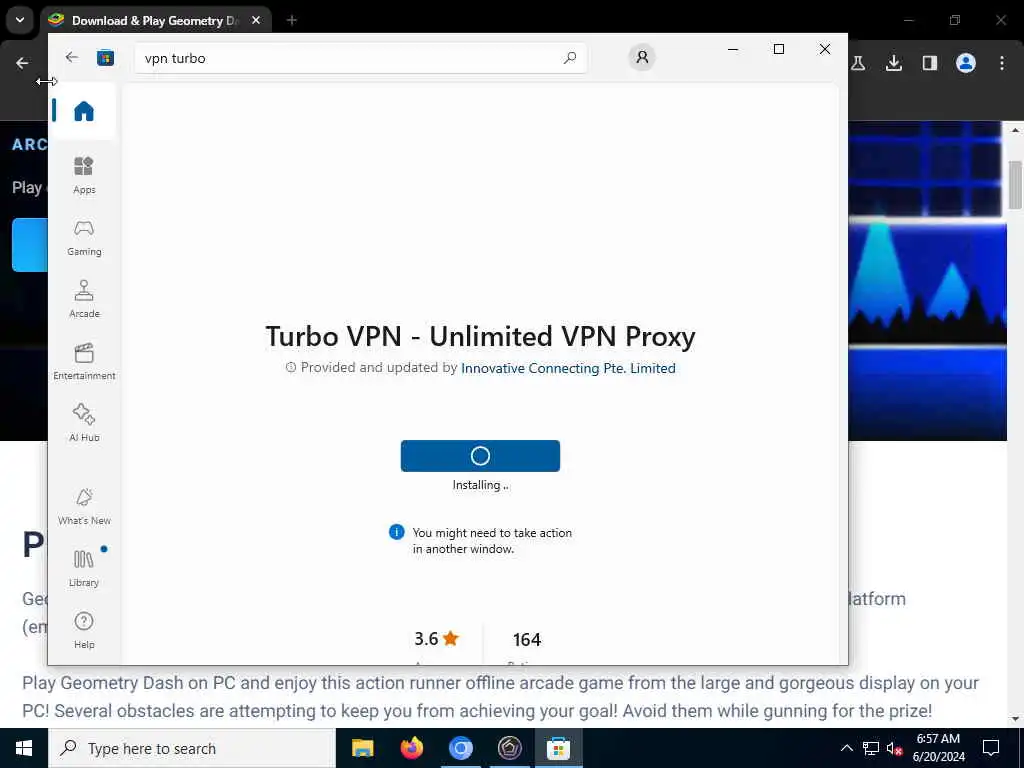This screenshot has height=768, width=1024.
Task: Click Chrome's back arrow behind the Store
Action: pos(22,63)
